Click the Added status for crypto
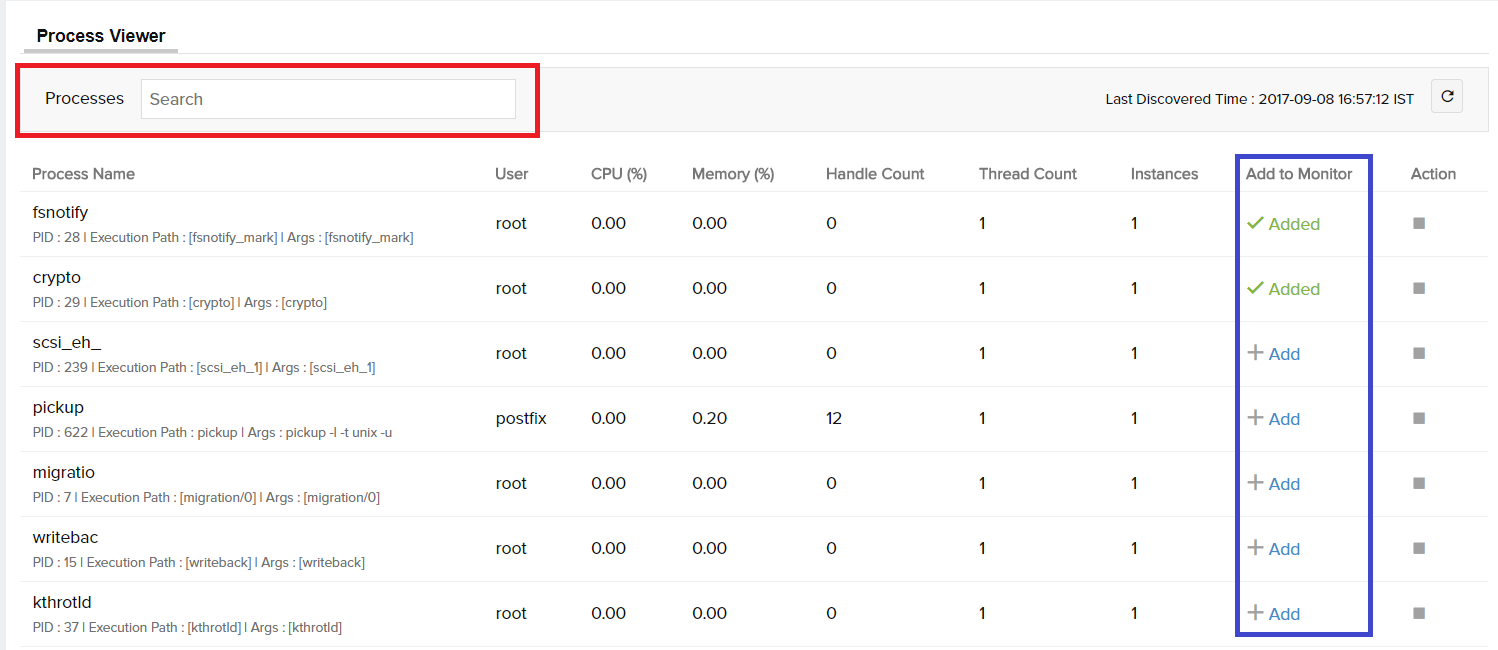 pyautogui.click(x=1284, y=289)
